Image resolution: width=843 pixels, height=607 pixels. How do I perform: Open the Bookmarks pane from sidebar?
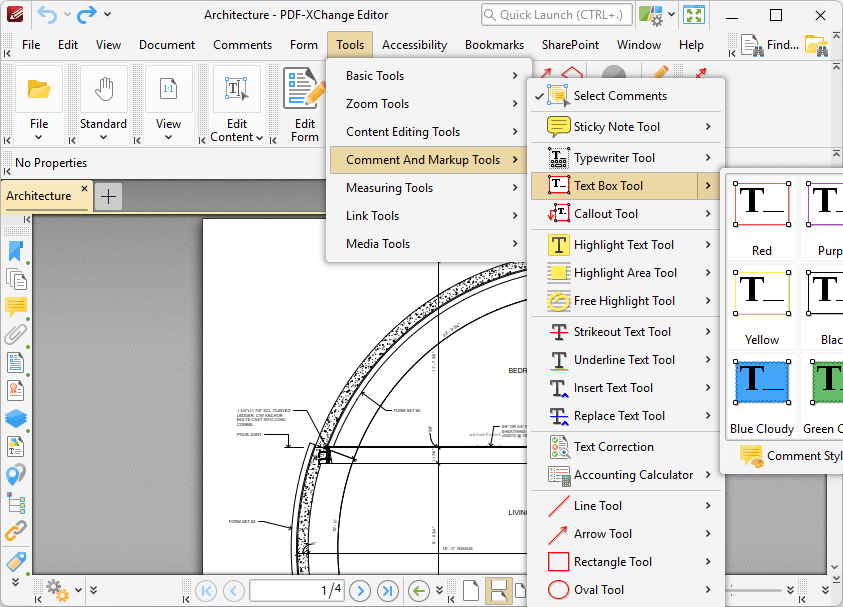point(16,252)
